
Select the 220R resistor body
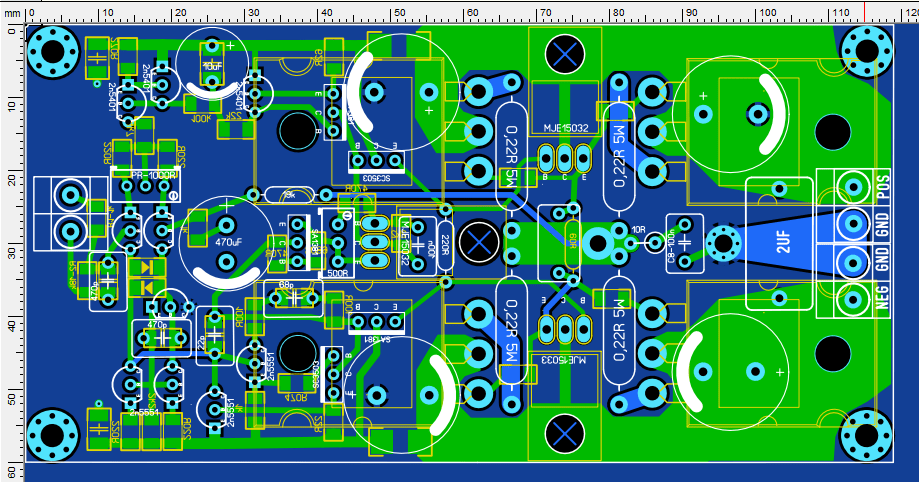(x=445, y=245)
